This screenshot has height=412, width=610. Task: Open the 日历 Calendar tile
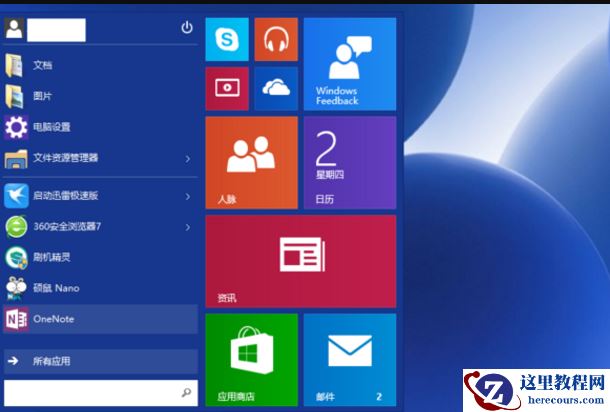[x=350, y=162]
